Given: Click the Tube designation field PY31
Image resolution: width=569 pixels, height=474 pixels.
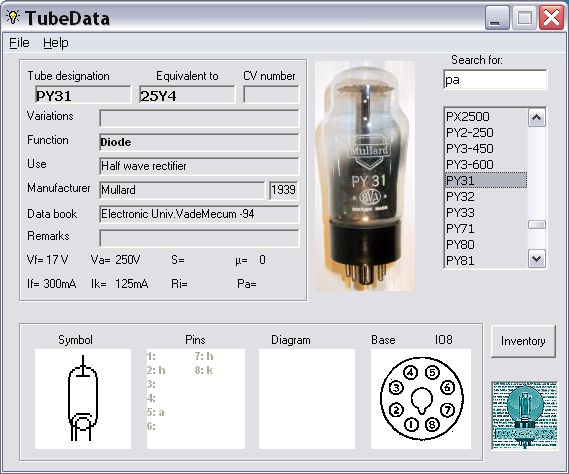Looking at the screenshot, I should [x=83, y=95].
